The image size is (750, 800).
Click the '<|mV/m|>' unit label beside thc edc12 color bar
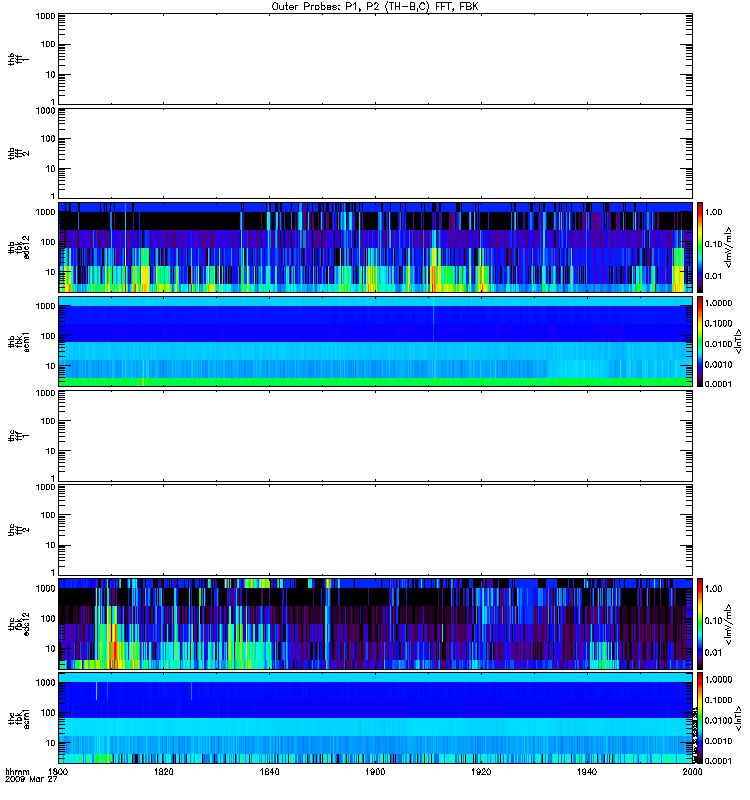pyautogui.click(x=728, y=624)
